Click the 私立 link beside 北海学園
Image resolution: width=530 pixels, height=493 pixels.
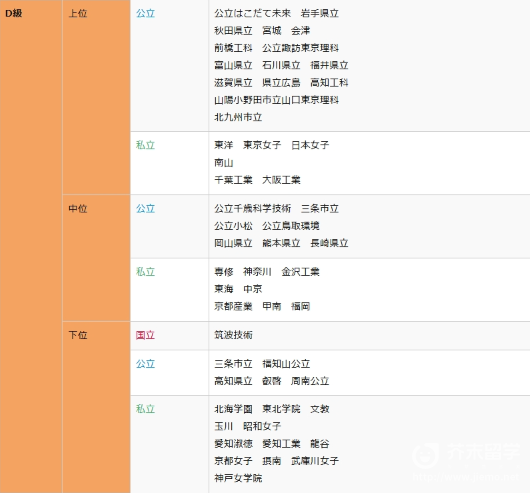click(x=145, y=409)
